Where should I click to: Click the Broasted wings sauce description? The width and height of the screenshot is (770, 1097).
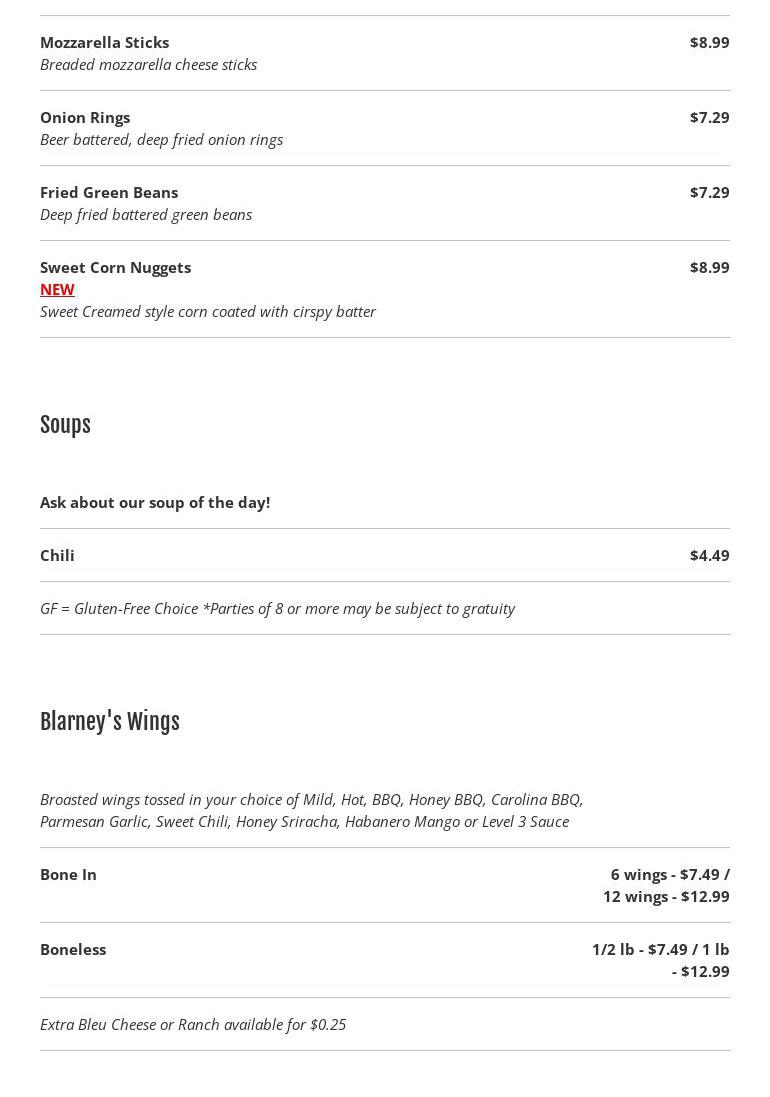click(x=311, y=810)
